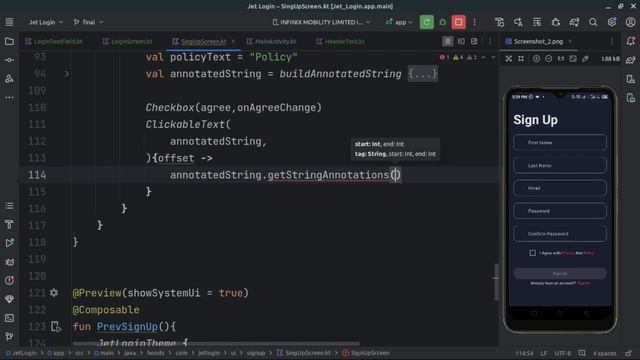Click the 4 spaces indent setting
Screen dimensions: 640x360
(x=604, y=353)
